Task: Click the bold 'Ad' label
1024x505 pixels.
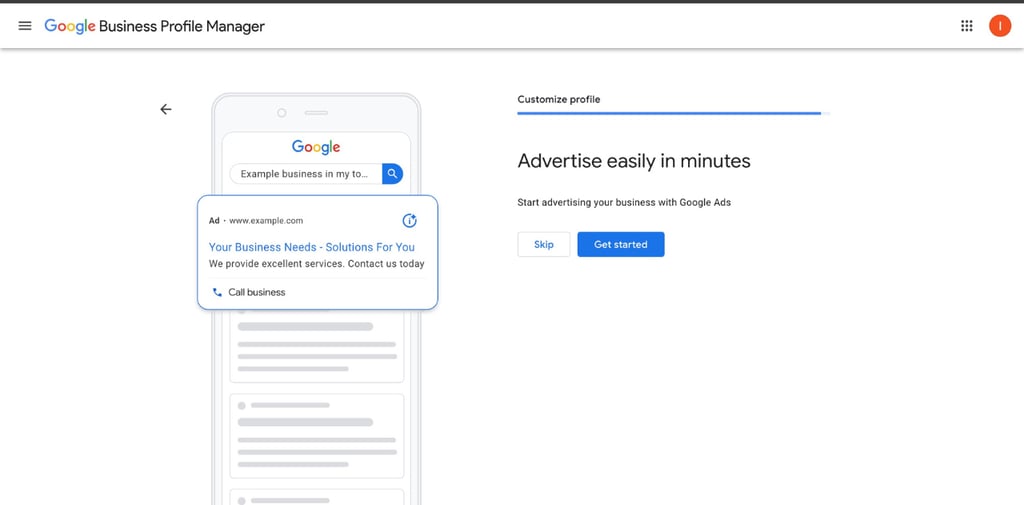Action: click(214, 221)
